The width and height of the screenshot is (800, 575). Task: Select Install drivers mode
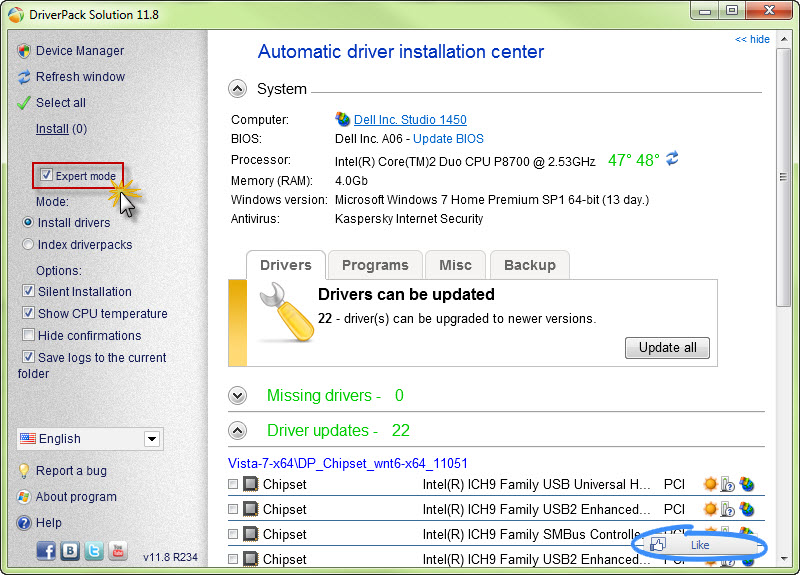click(x=28, y=222)
